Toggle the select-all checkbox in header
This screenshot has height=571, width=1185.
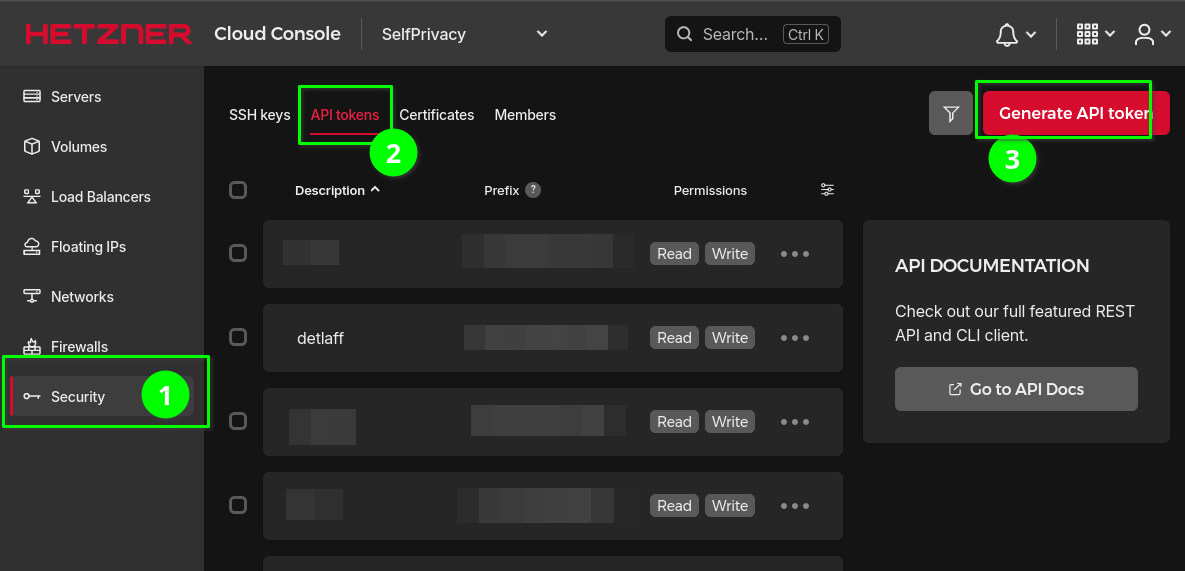(238, 190)
